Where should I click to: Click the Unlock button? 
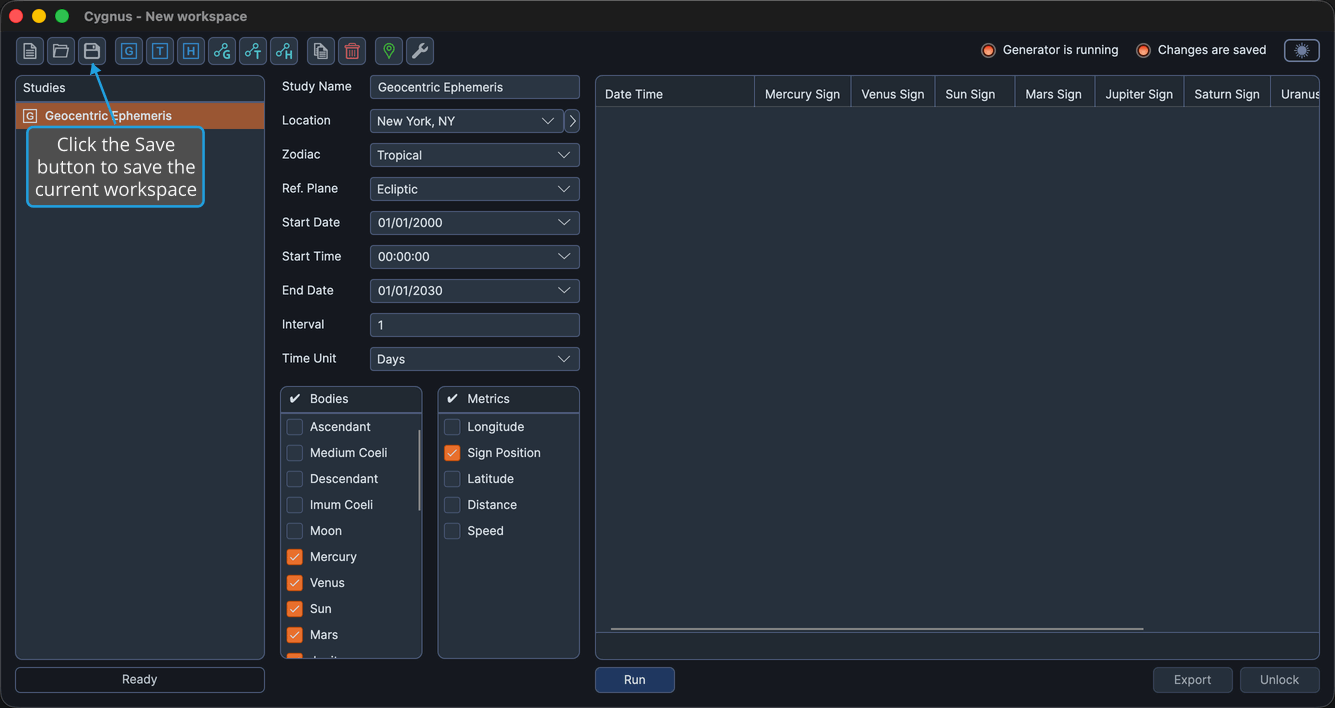click(1280, 680)
